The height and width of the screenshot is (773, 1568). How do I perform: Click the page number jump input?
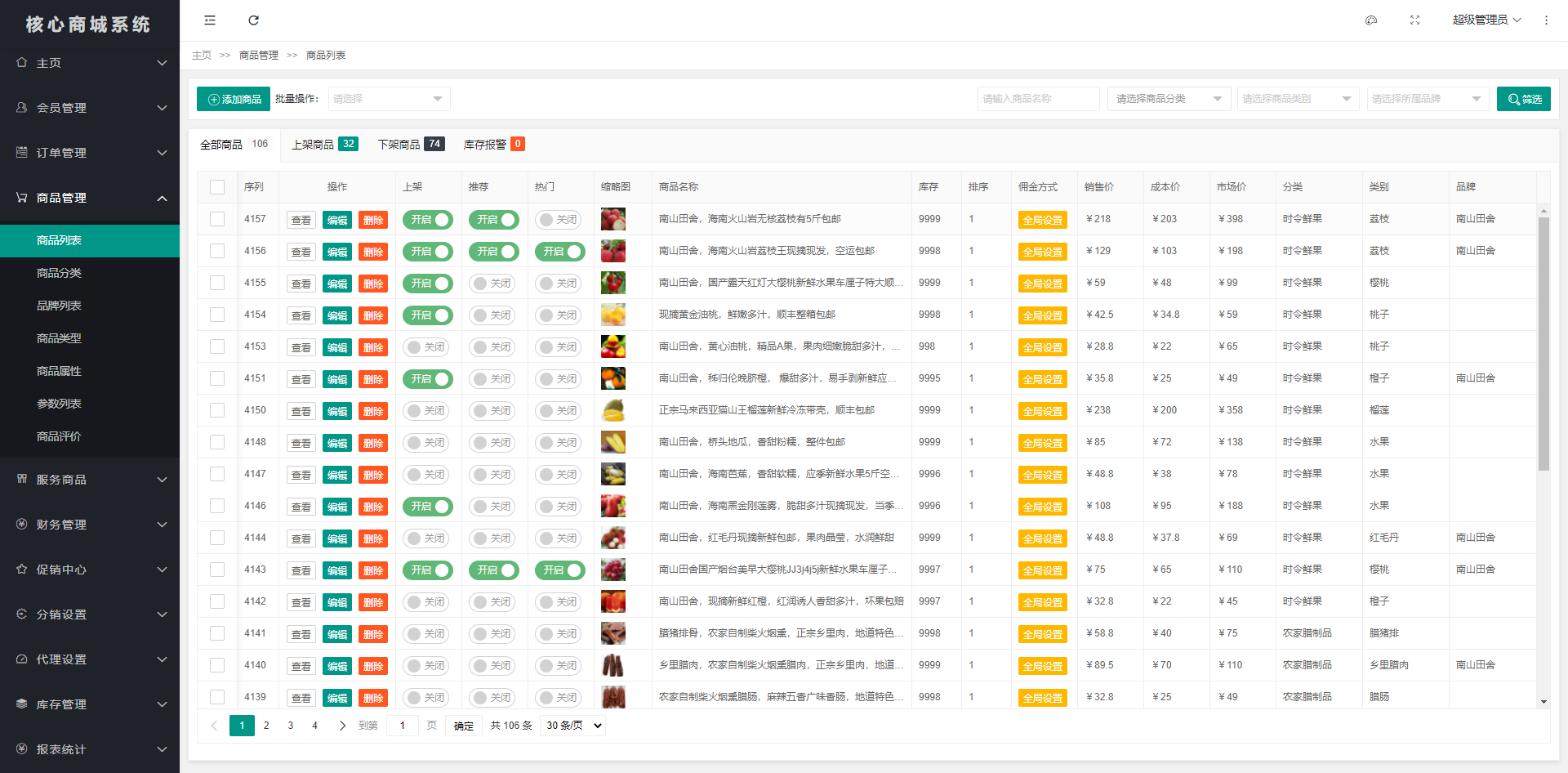click(403, 726)
